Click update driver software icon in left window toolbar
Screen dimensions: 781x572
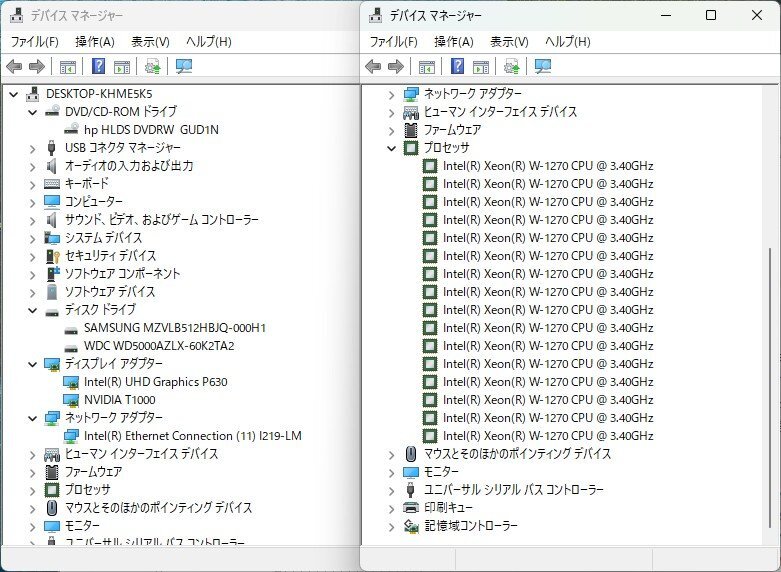(x=152, y=67)
